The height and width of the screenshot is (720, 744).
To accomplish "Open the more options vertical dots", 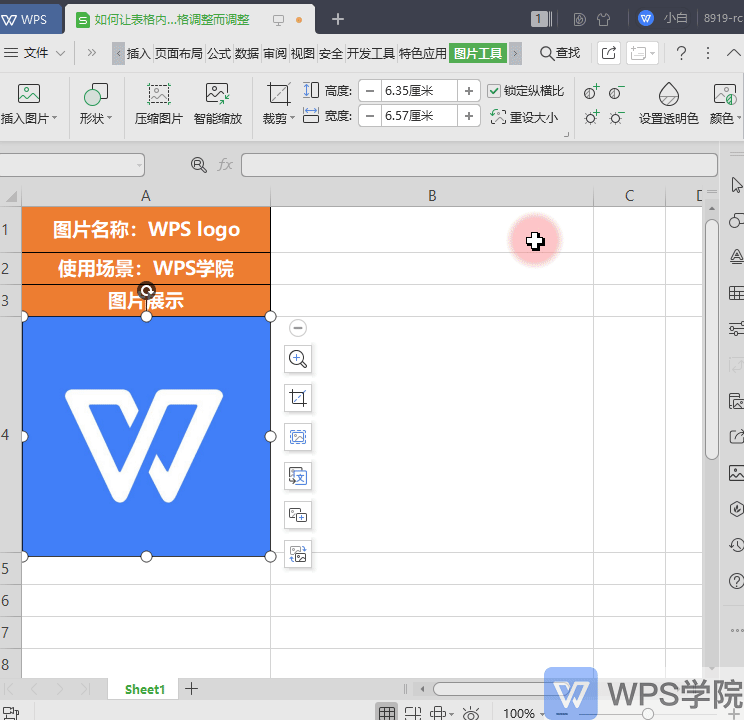I will [x=707, y=53].
